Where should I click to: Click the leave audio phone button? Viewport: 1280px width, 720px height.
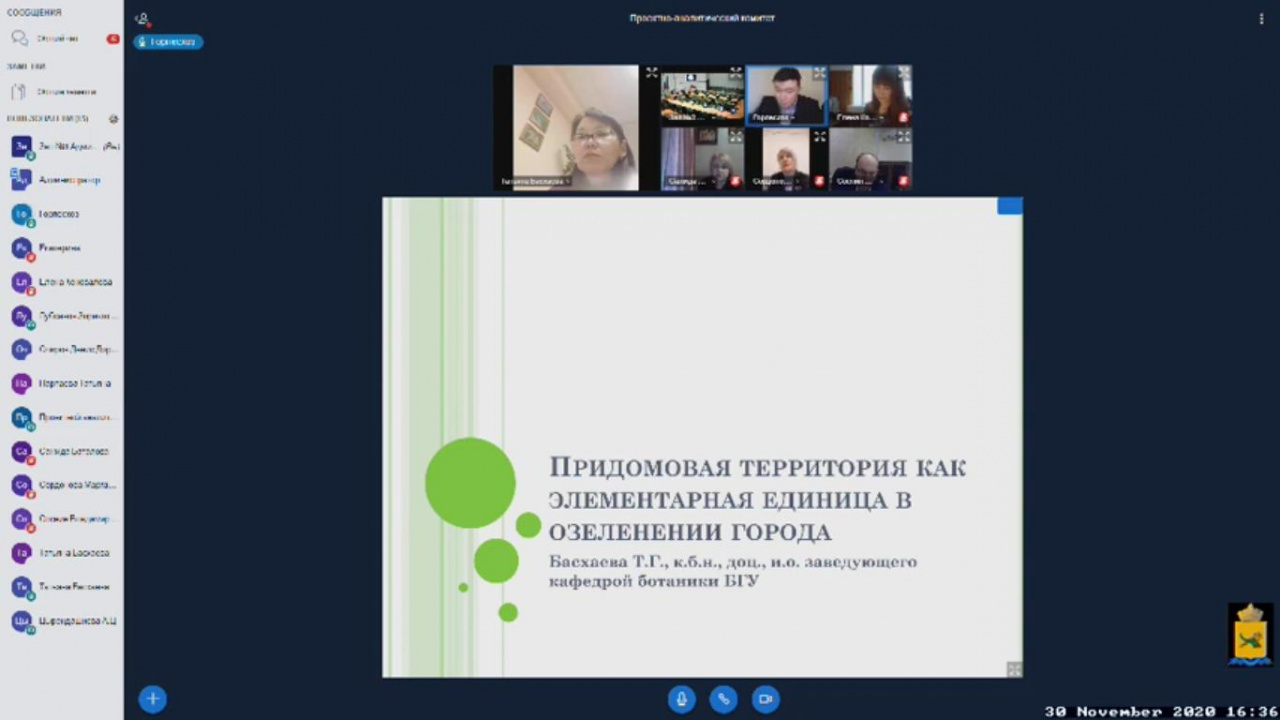point(724,699)
